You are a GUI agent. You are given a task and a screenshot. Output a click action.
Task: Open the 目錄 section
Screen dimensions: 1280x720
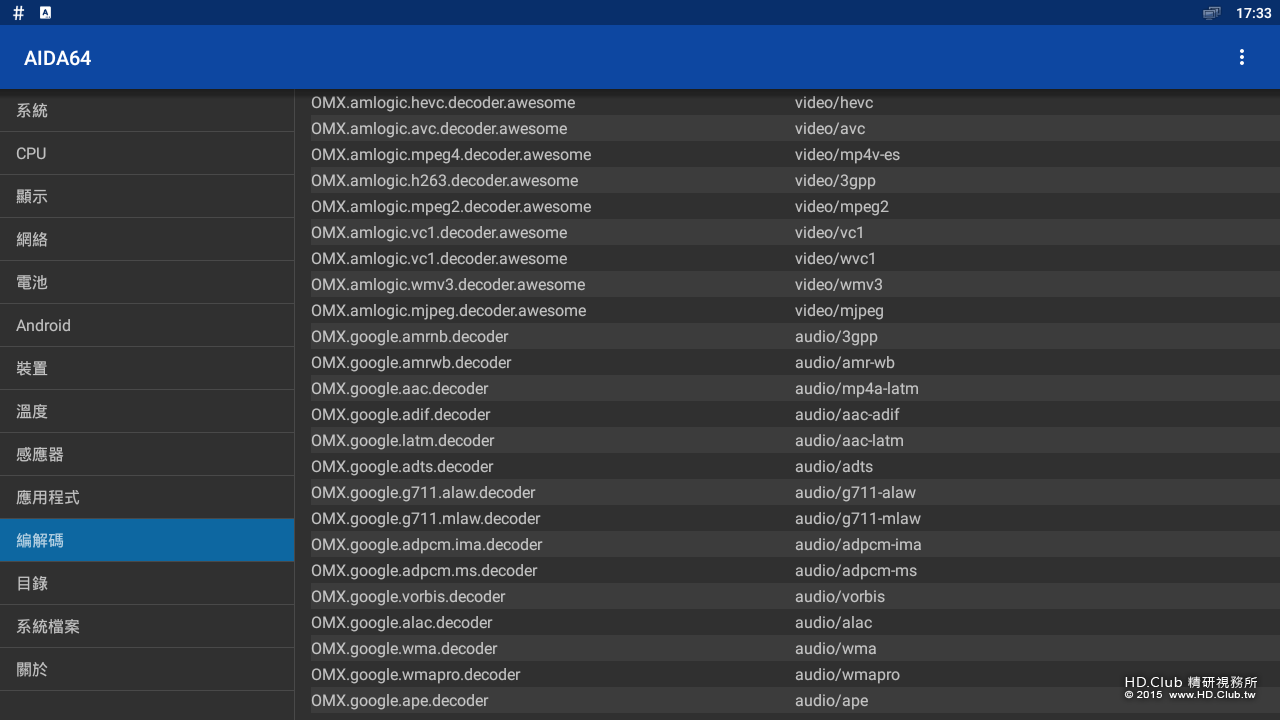[x=147, y=583]
